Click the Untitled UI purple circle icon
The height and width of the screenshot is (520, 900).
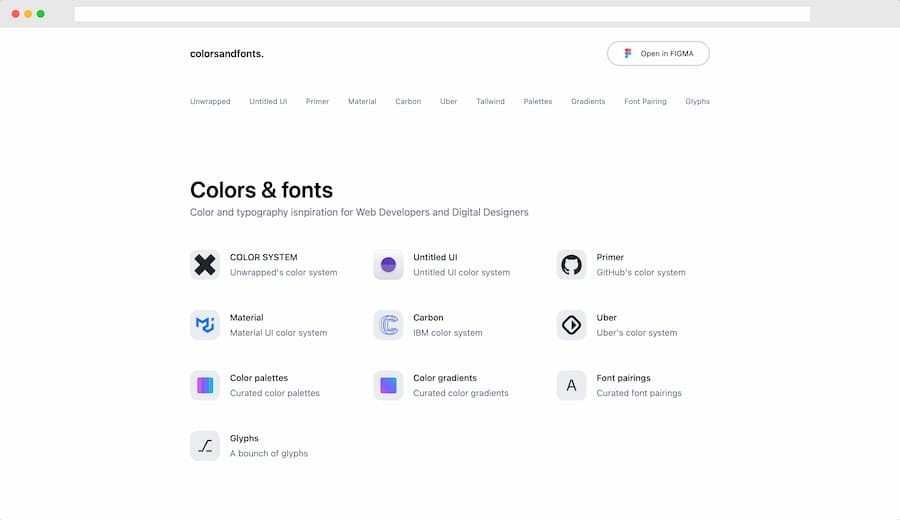[388, 265]
